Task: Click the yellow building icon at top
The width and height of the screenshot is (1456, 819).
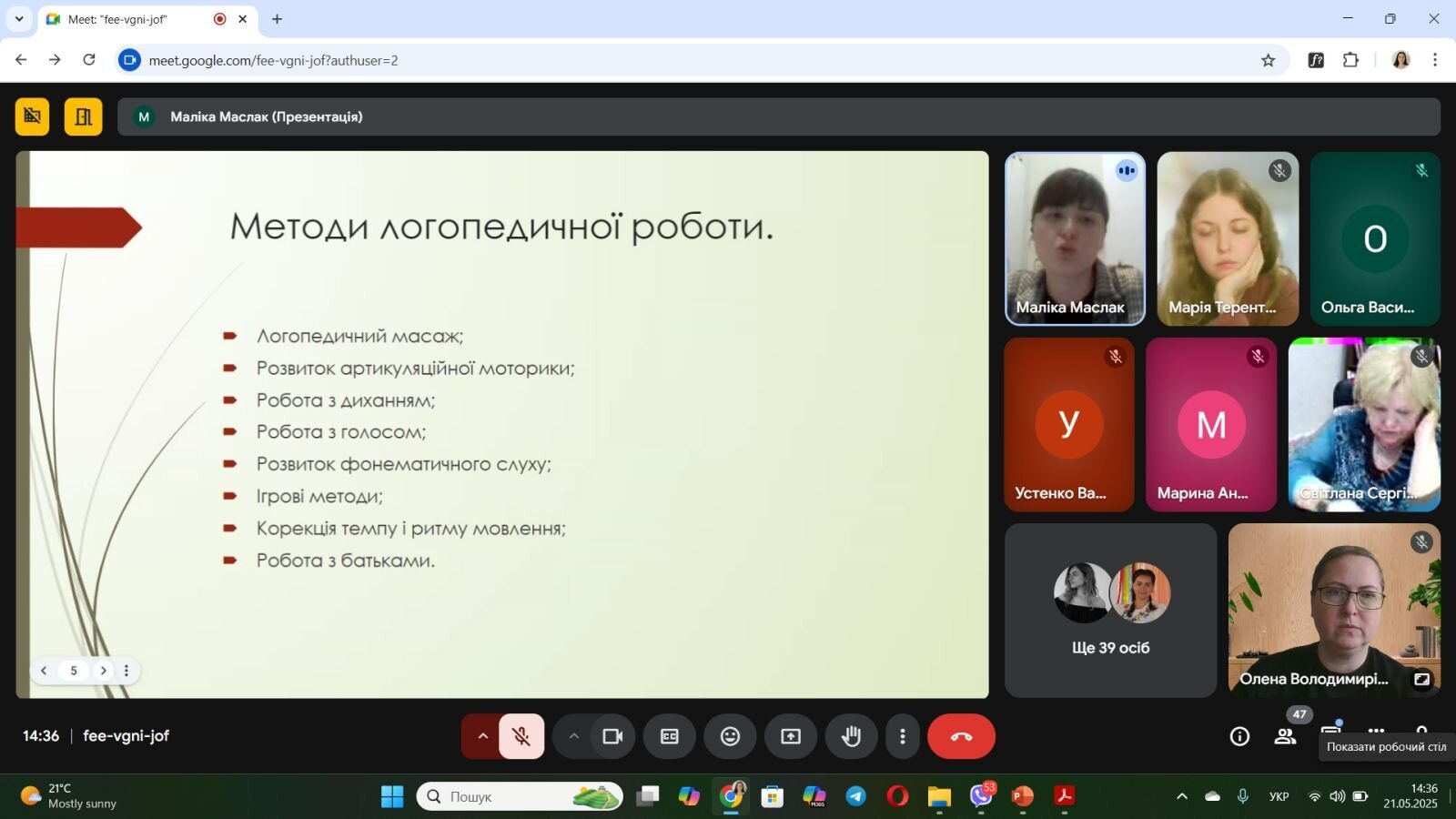Action: [x=84, y=116]
